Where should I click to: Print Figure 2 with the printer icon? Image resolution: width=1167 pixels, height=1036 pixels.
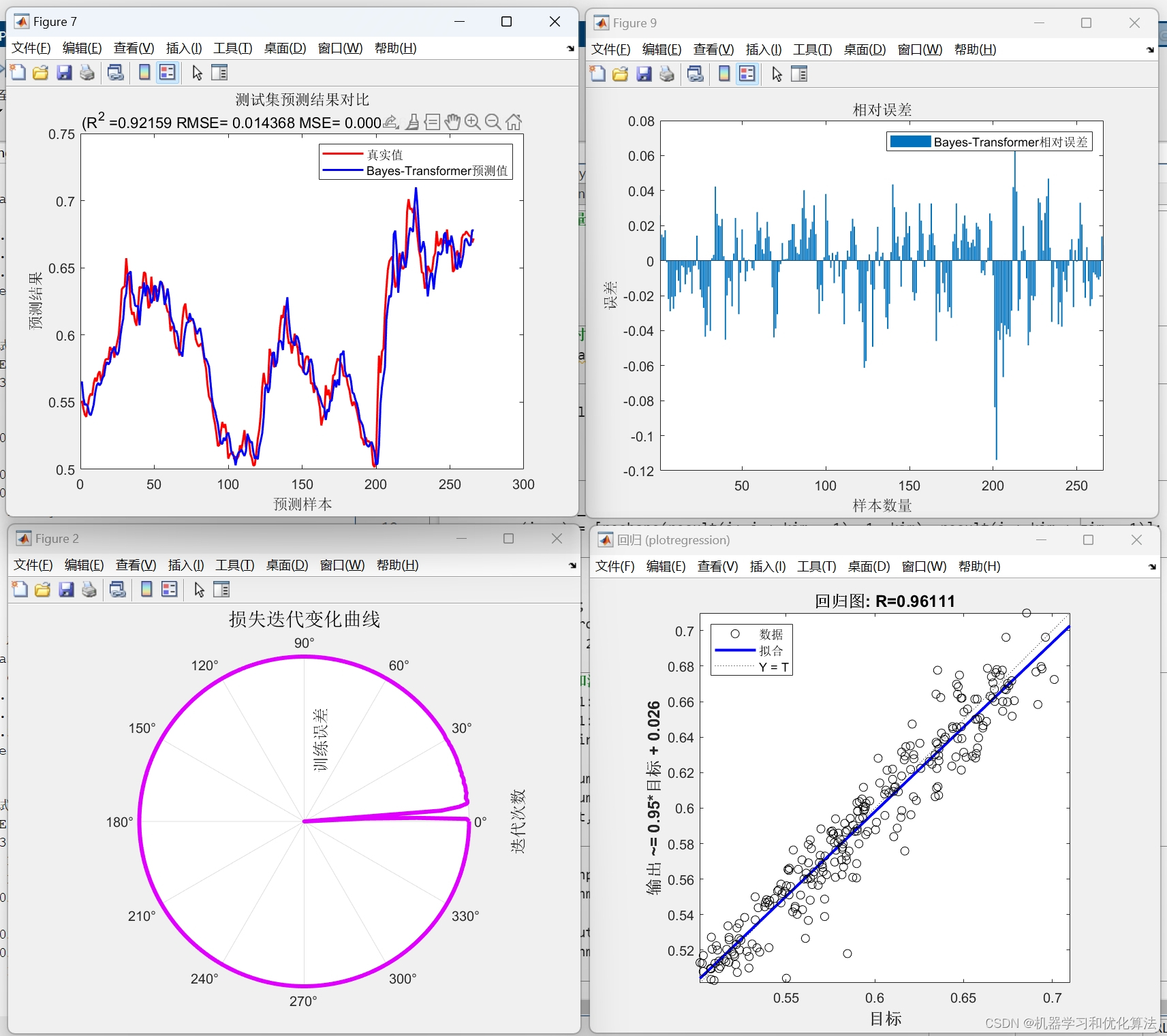coord(89,589)
